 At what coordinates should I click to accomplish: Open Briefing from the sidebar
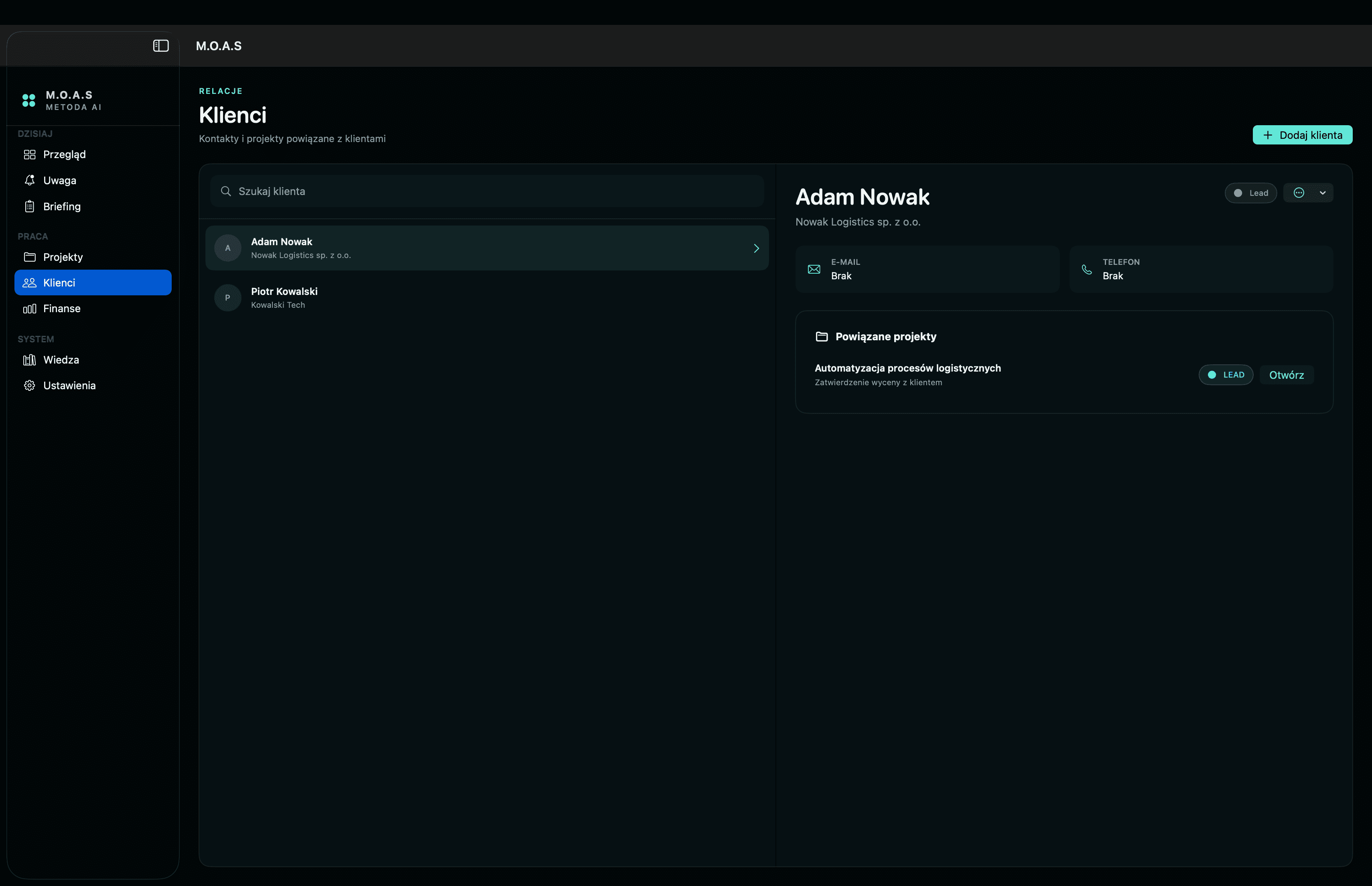click(93, 206)
